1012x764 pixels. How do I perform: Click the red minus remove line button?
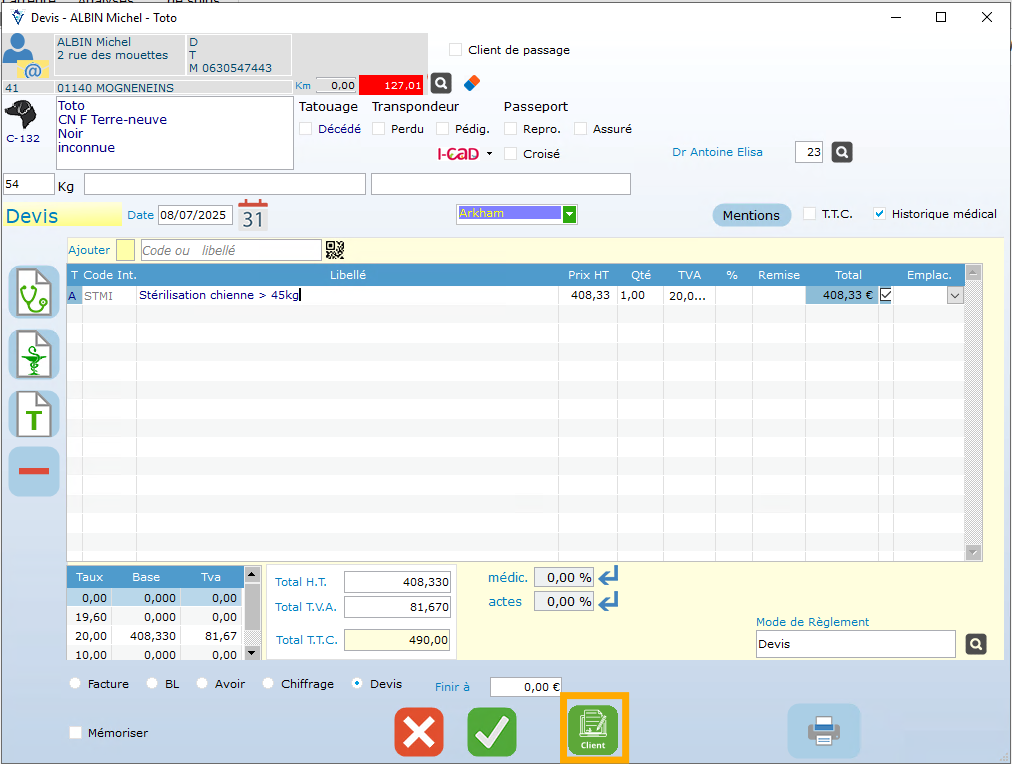pos(34,471)
